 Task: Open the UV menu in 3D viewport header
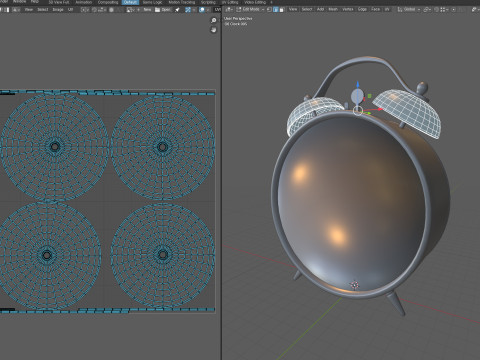pyautogui.click(x=387, y=9)
